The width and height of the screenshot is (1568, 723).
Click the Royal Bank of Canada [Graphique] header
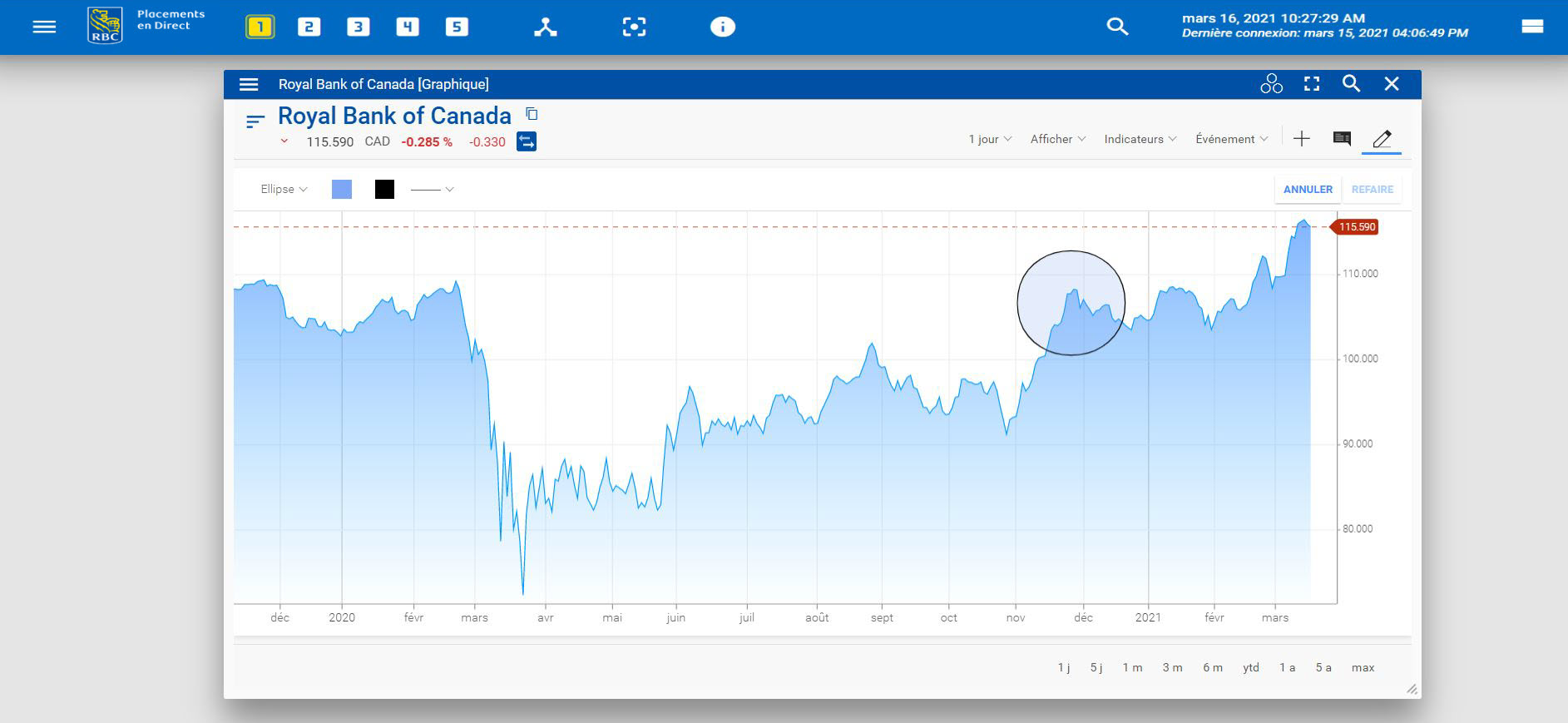click(x=383, y=84)
